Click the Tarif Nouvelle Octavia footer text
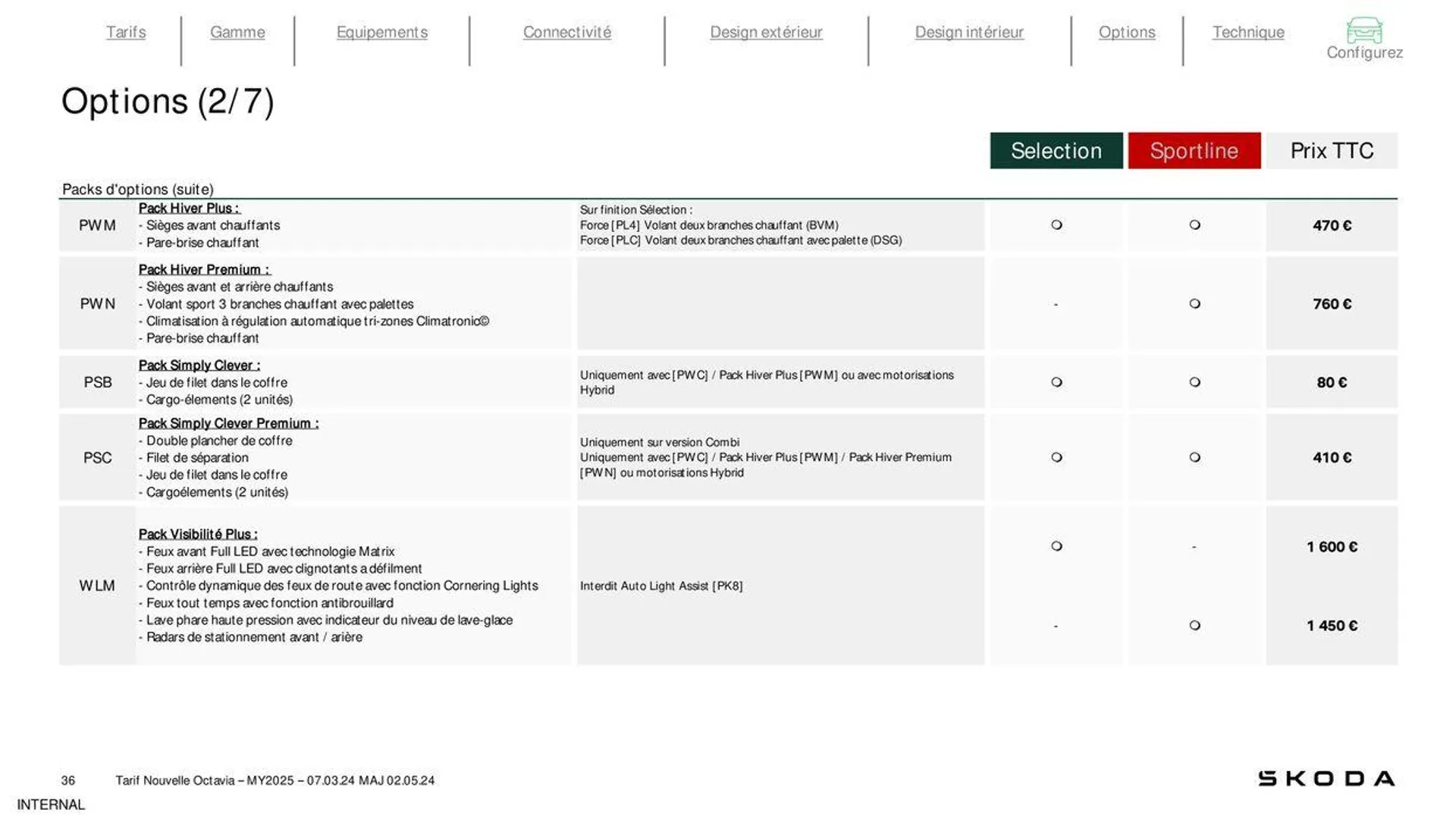This screenshot has width=1456, height=819. pos(275,780)
